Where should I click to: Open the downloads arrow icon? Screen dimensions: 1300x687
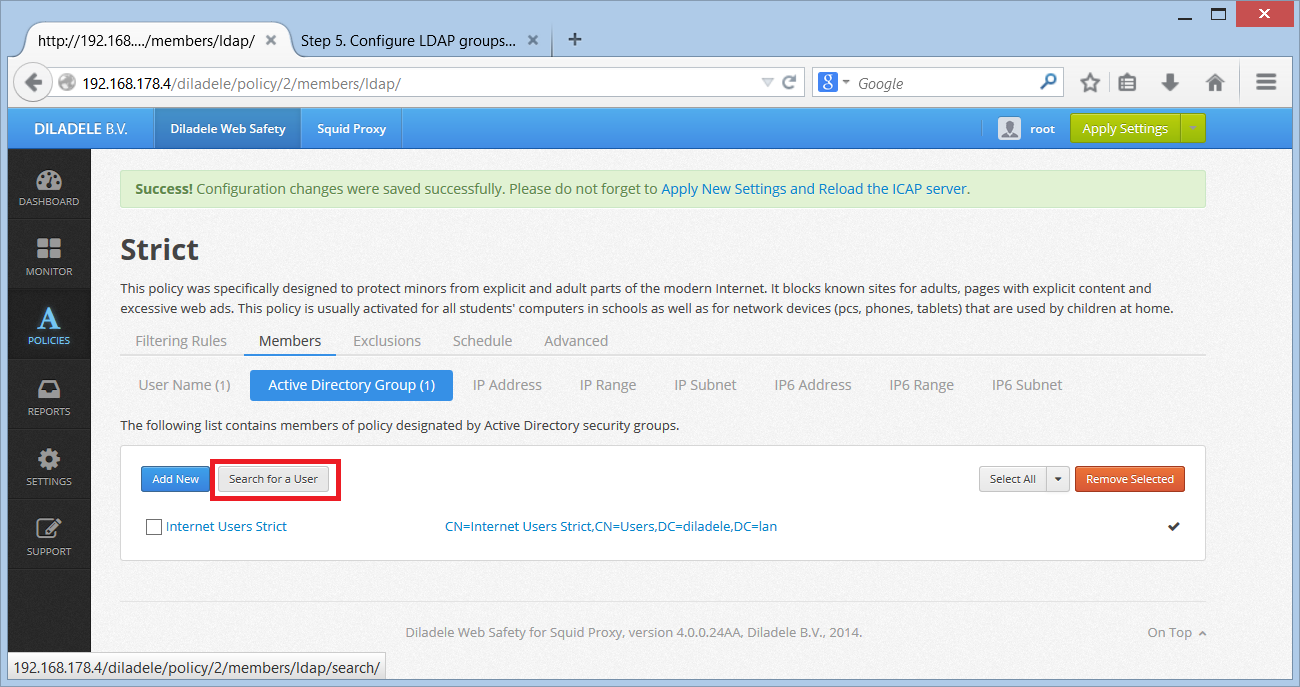pos(1170,83)
